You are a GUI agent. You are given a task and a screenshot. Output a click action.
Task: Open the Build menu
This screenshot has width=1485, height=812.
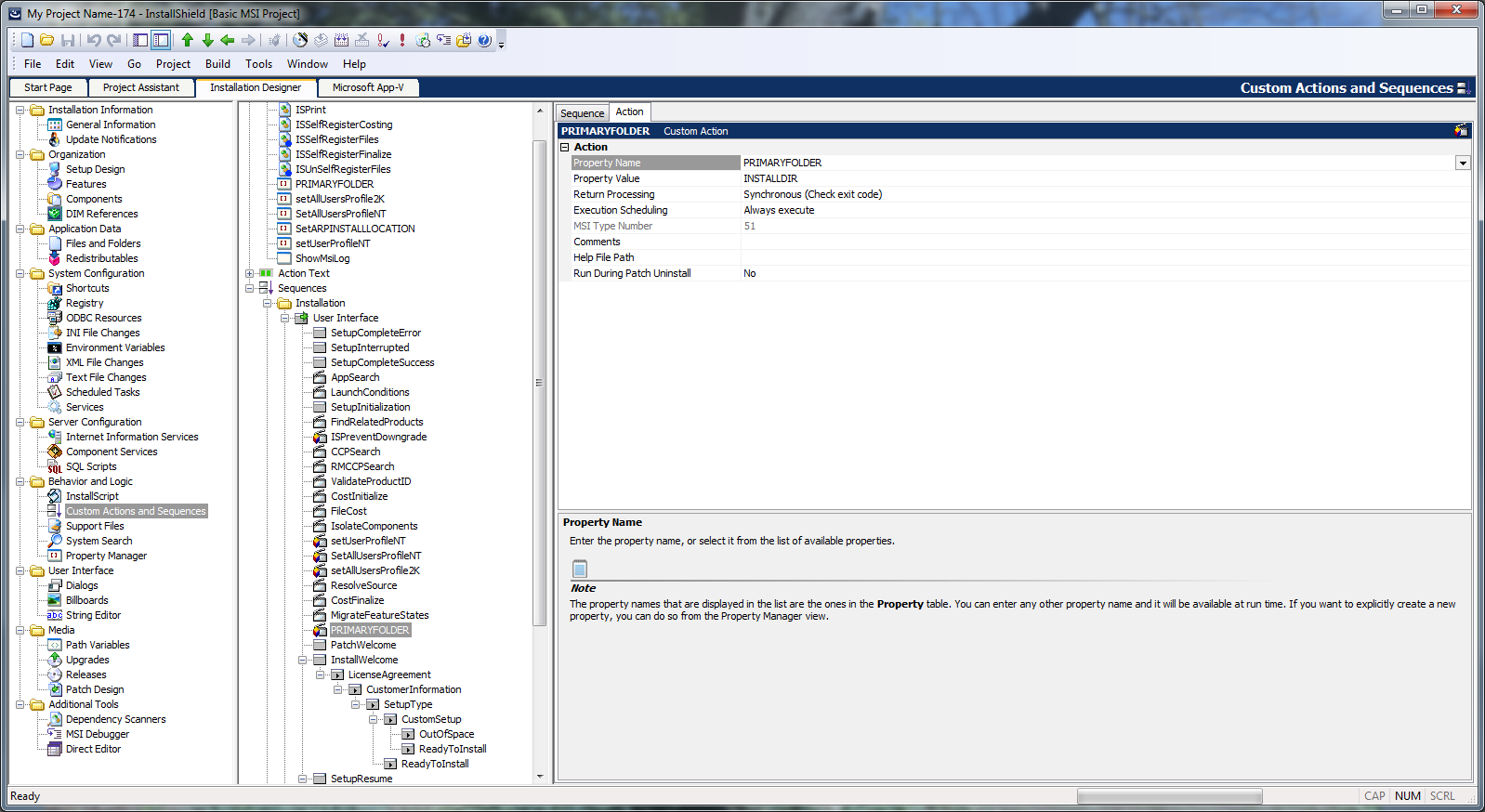217,64
